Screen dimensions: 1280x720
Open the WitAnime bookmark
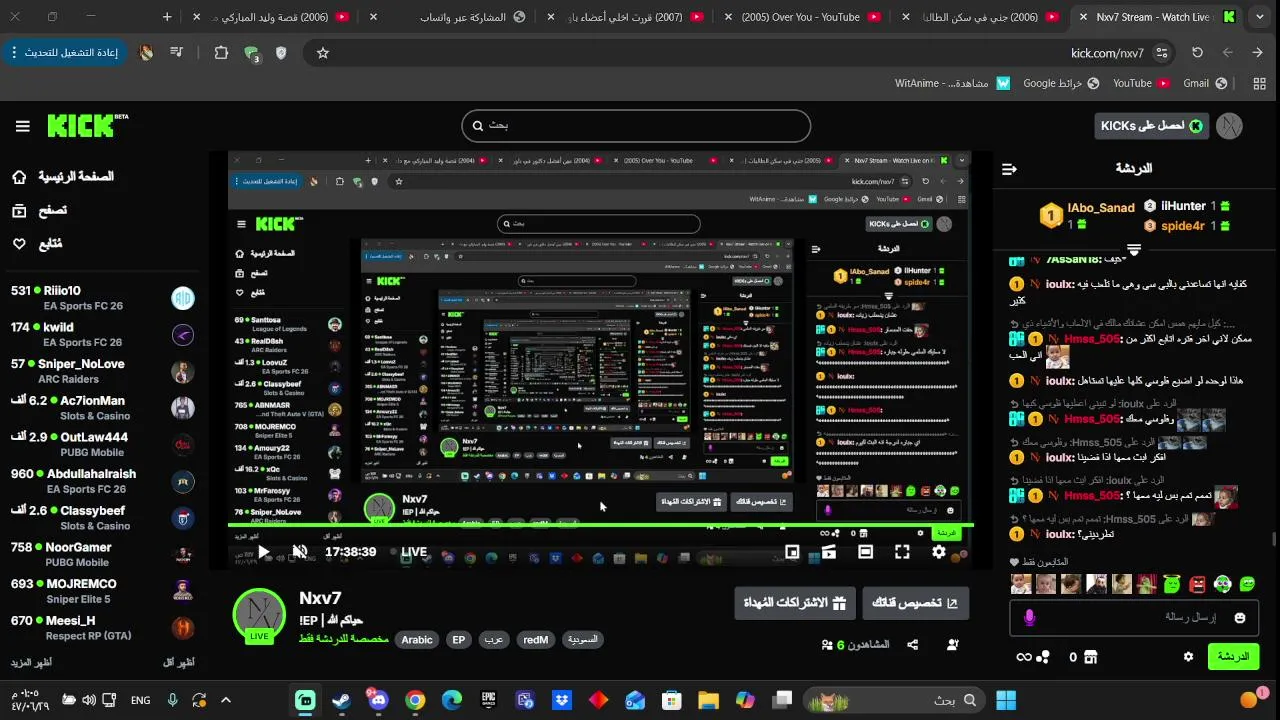click(953, 84)
